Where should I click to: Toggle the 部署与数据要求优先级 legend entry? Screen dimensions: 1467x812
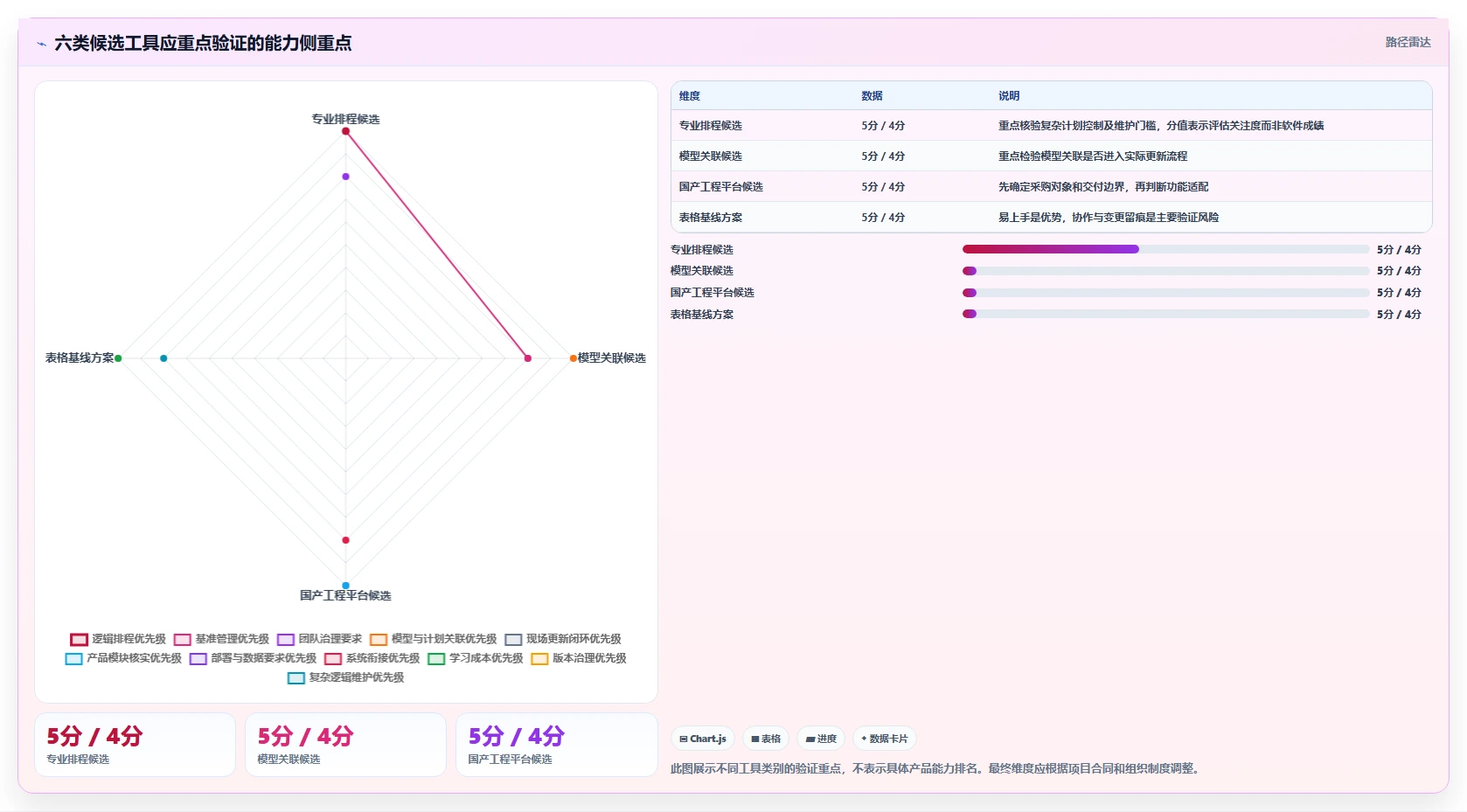tap(253, 658)
